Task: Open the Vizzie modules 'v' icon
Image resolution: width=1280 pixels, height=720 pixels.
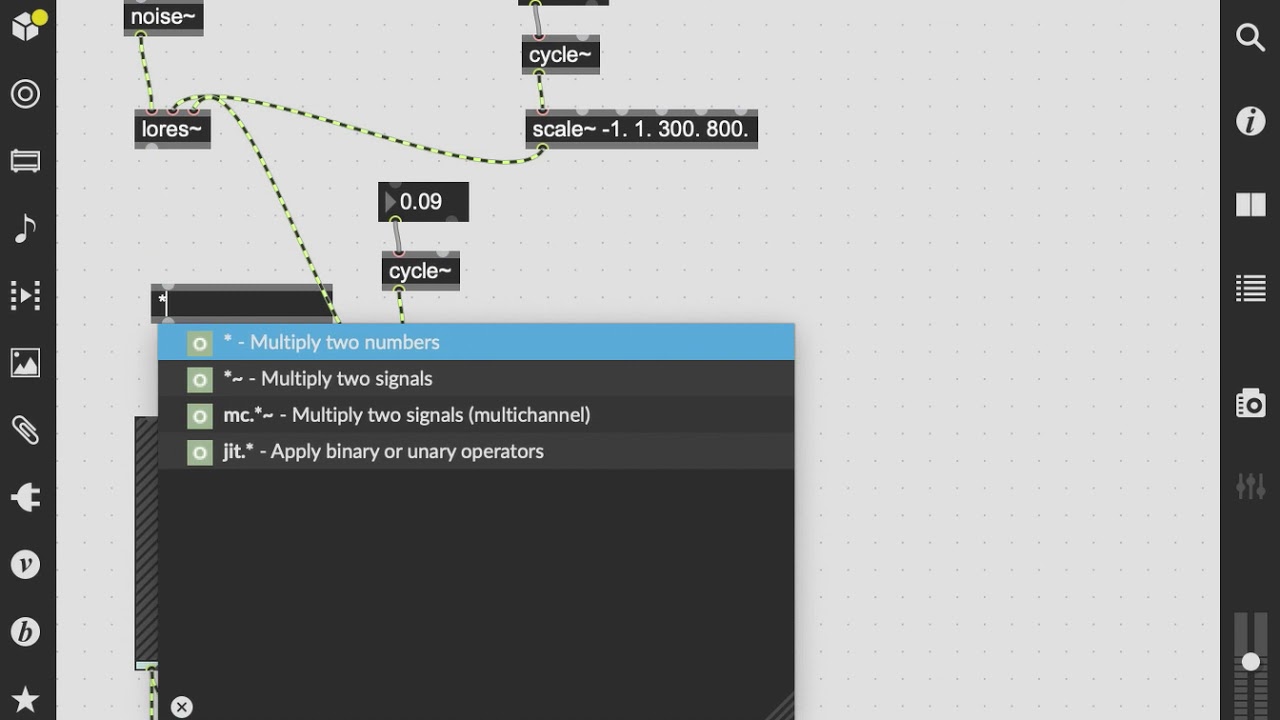Action: [26, 565]
